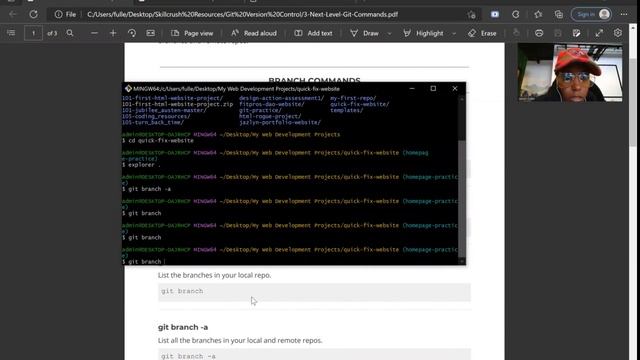The image size is (640, 360).
Task: Click the webcam video thumbnail
Action: [x=570, y=72]
